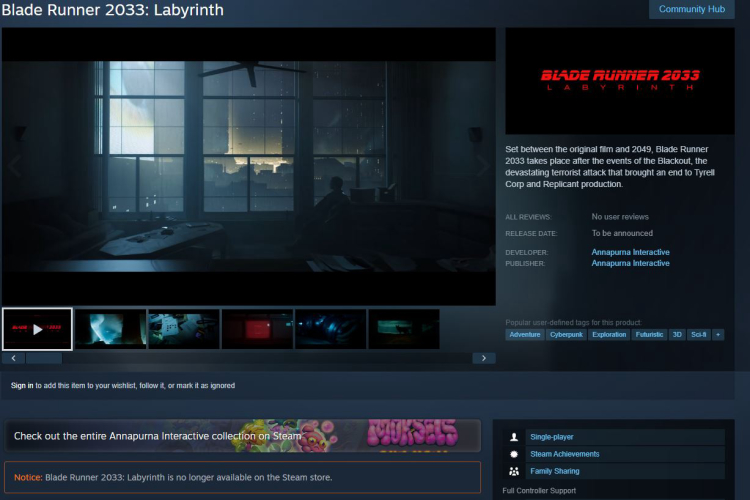Screen dimensions: 750x500
Task: Click the main video preview area
Action: pyautogui.click(x=249, y=166)
